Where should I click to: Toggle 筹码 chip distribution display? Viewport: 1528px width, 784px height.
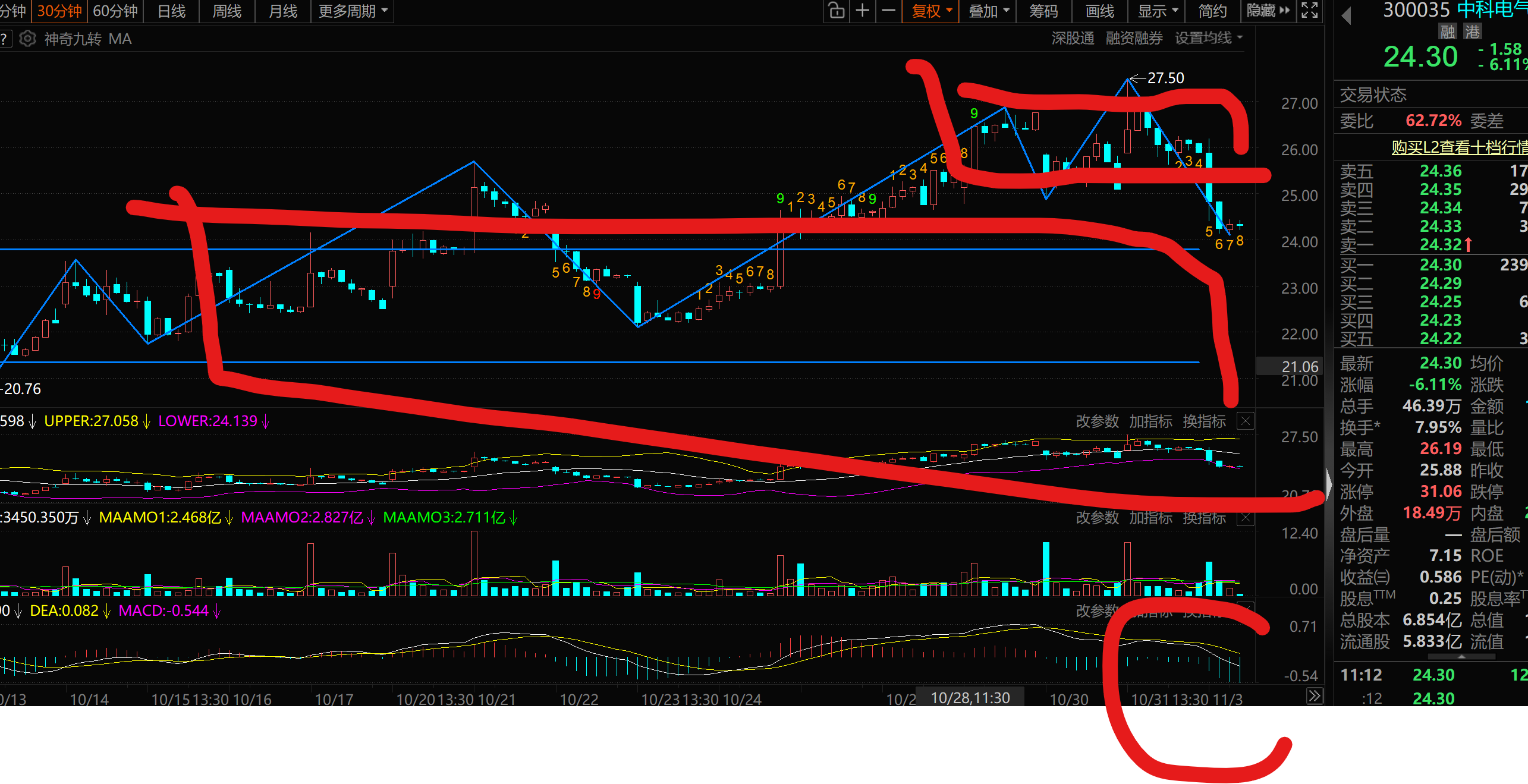[x=1043, y=11]
